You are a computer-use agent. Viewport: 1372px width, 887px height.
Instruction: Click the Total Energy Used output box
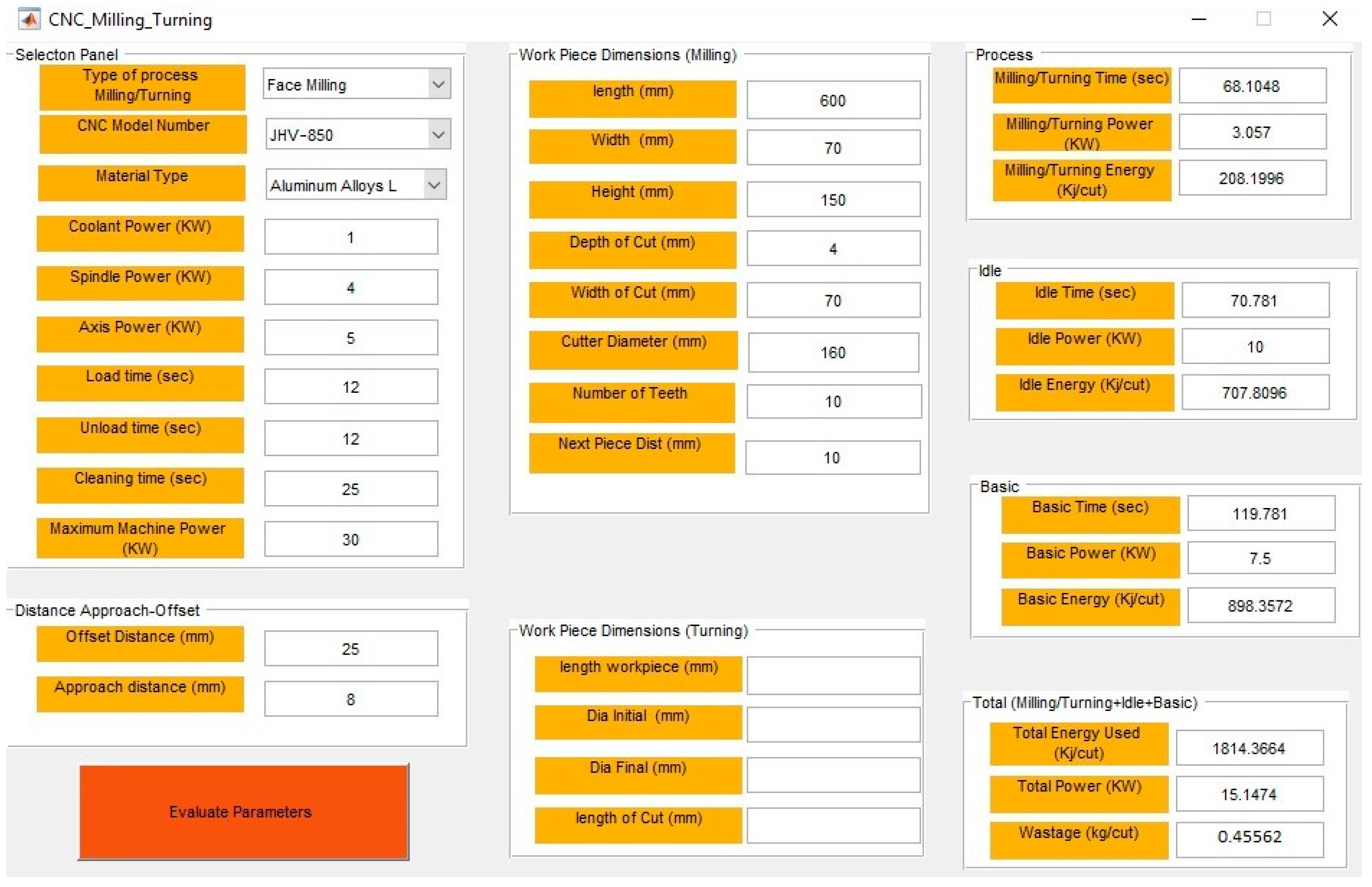(1249, 748)
